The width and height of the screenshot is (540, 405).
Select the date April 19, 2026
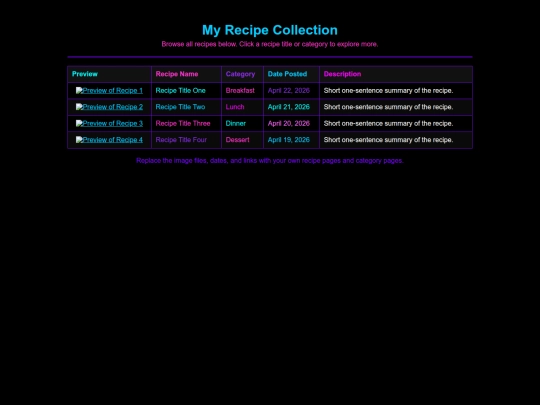point(289,140)
